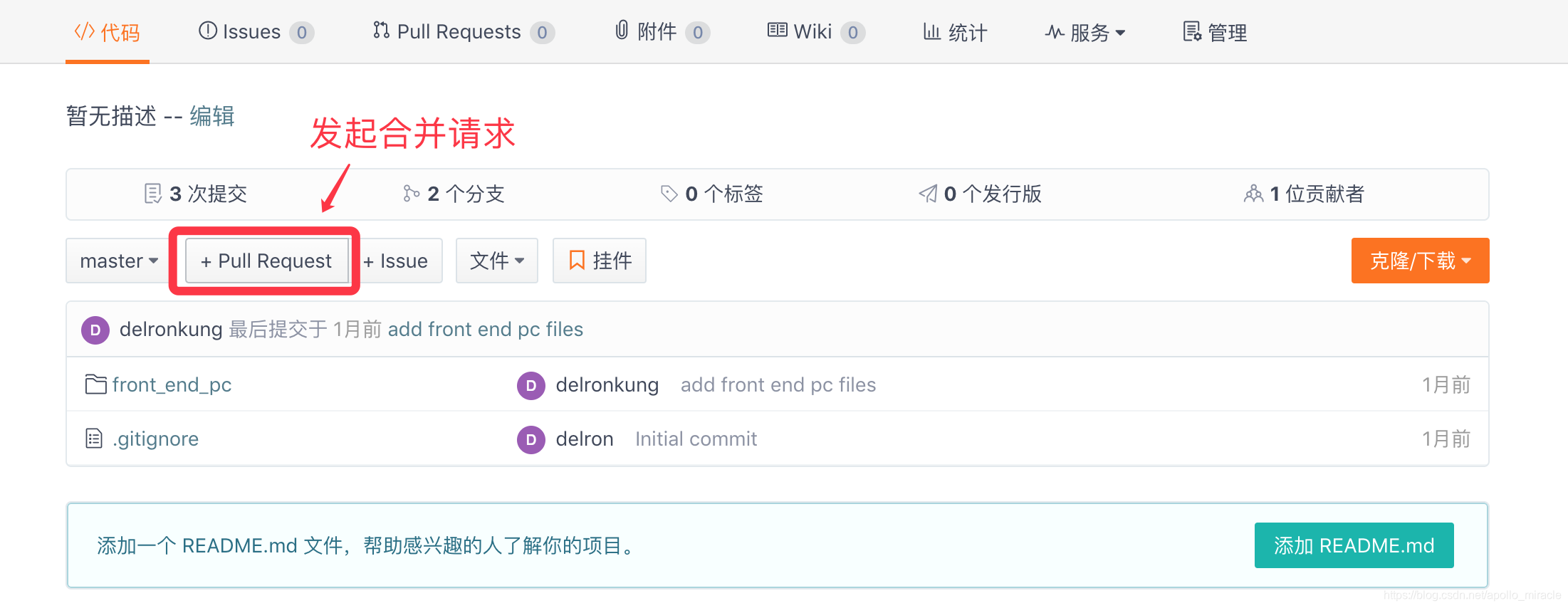
Task: Open the 代码 code tab
Action: coord(108,32)
